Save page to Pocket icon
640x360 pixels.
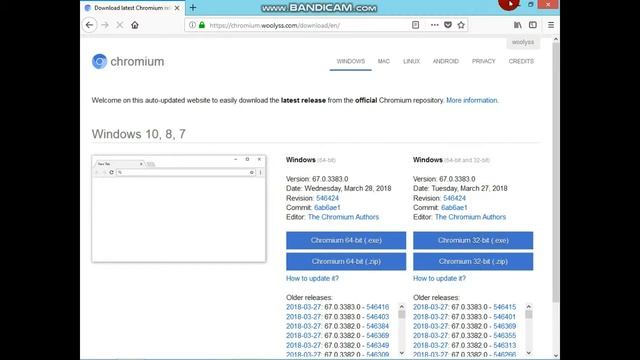click(x=448, y=25)
